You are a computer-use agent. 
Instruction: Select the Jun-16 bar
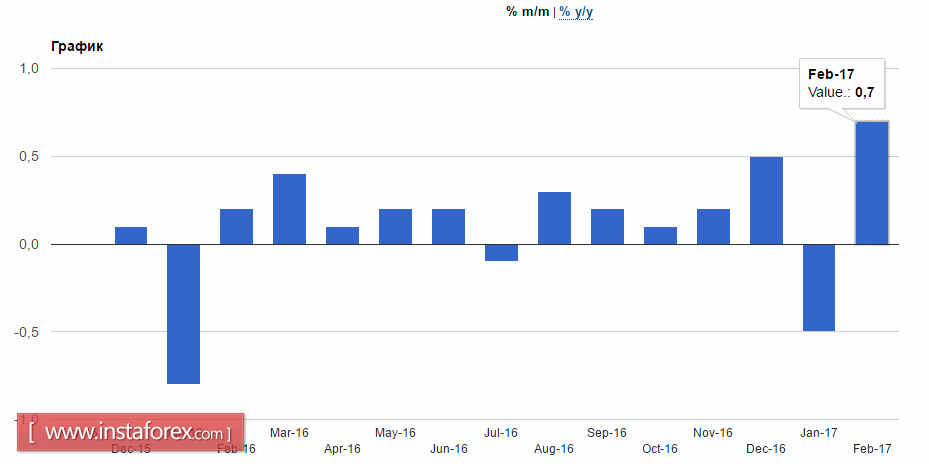click(448, 227)
